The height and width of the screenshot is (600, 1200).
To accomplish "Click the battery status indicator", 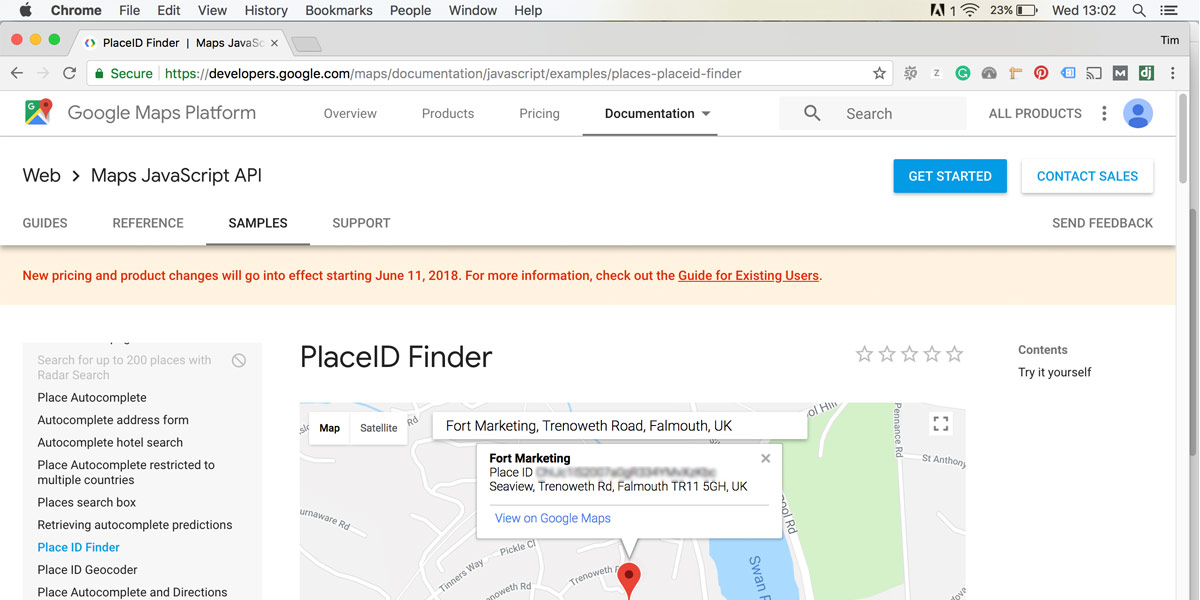I will click(x=1015, y=10).
